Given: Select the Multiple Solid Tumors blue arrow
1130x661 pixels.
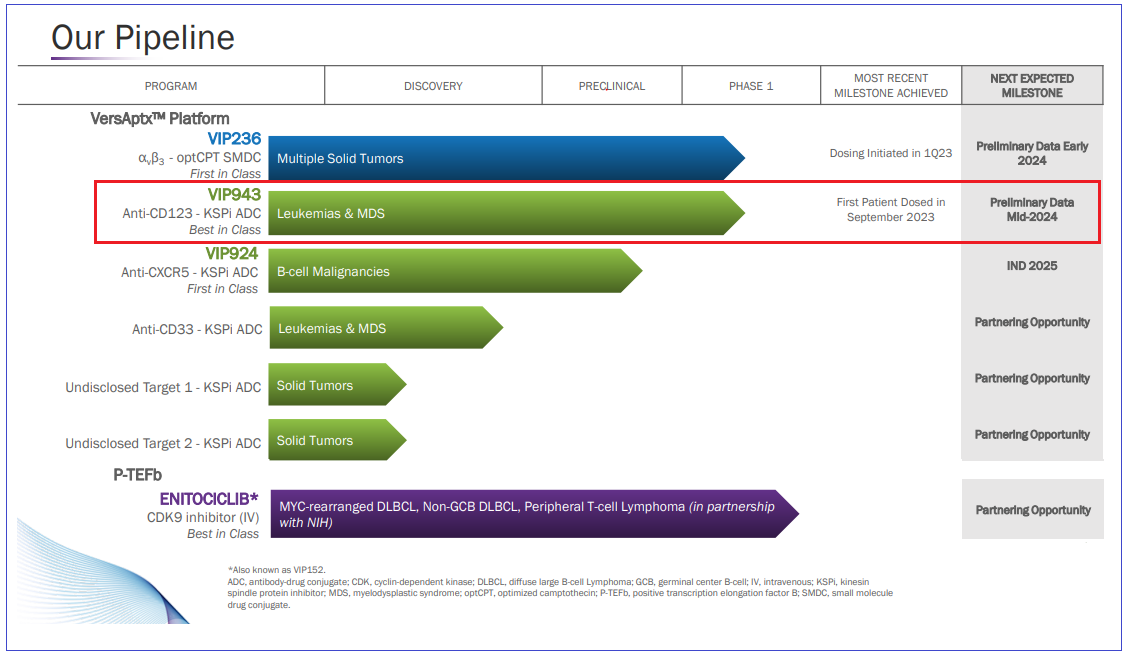Looking at the screenshot, I should point(500,158).
